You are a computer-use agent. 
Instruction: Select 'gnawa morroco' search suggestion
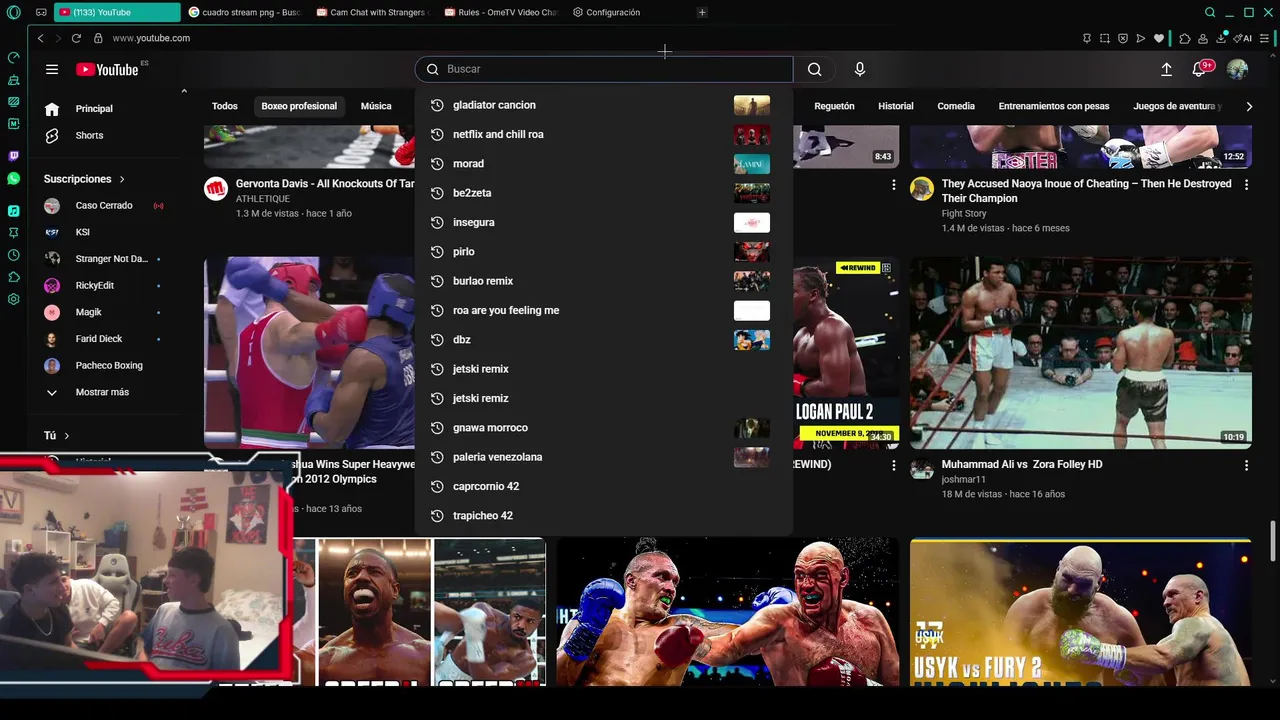(603, 428)
